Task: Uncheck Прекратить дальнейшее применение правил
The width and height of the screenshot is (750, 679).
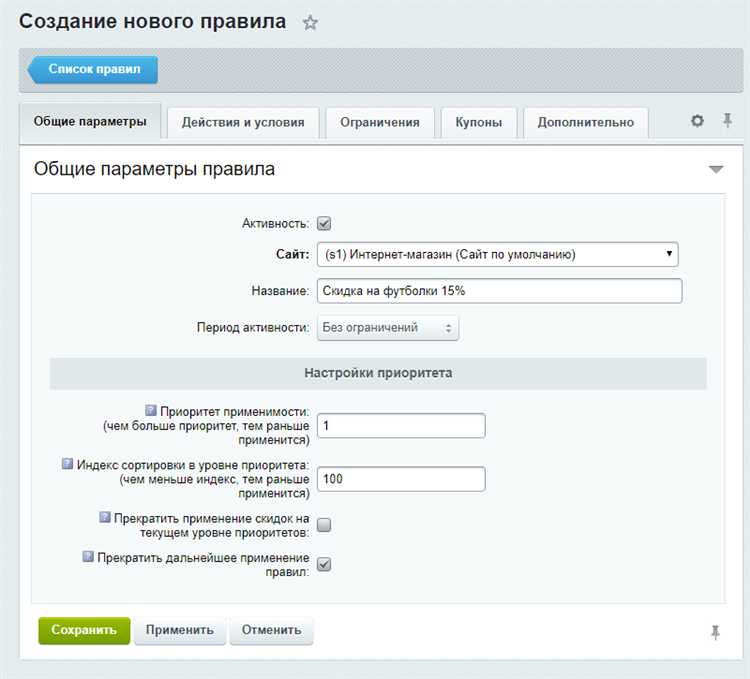Action: pos(324,564)
